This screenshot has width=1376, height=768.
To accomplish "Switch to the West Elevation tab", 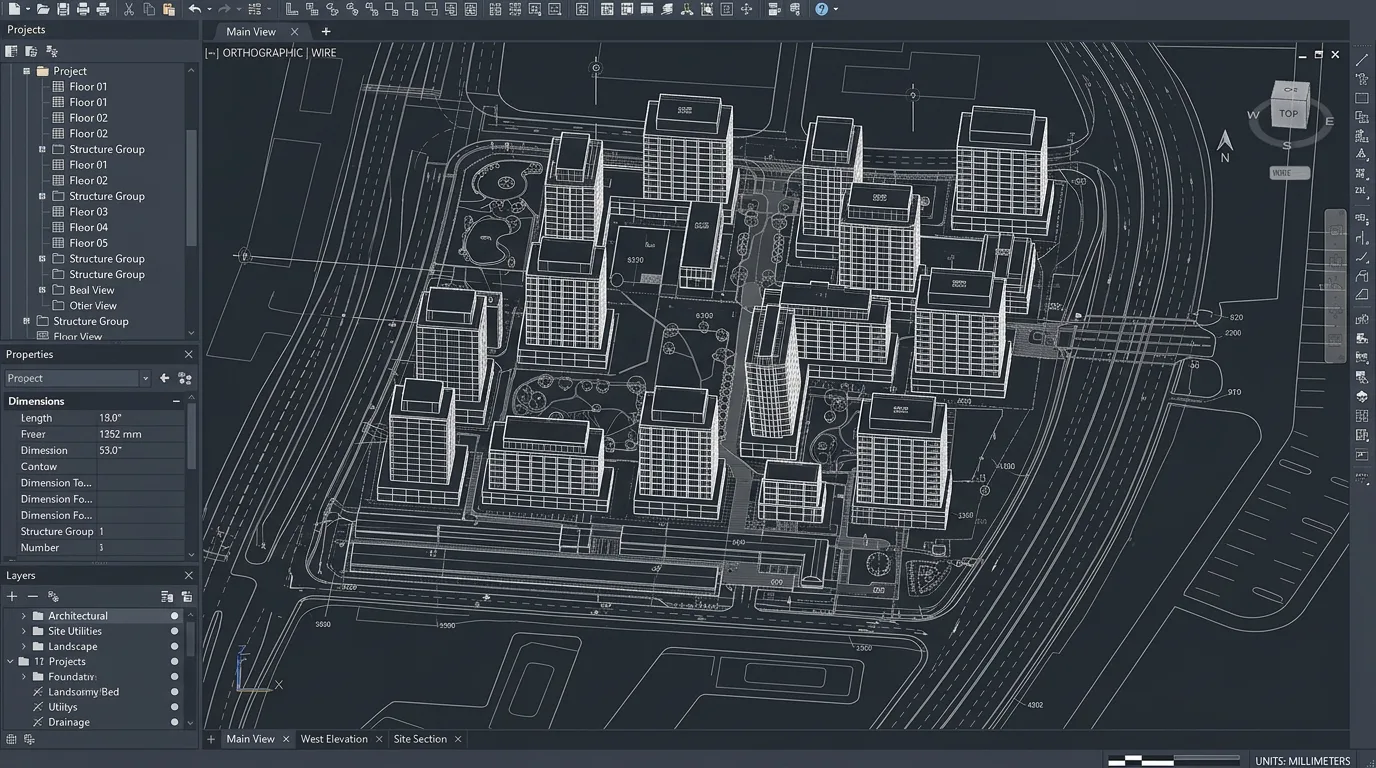I will click(x=334, y=739).
